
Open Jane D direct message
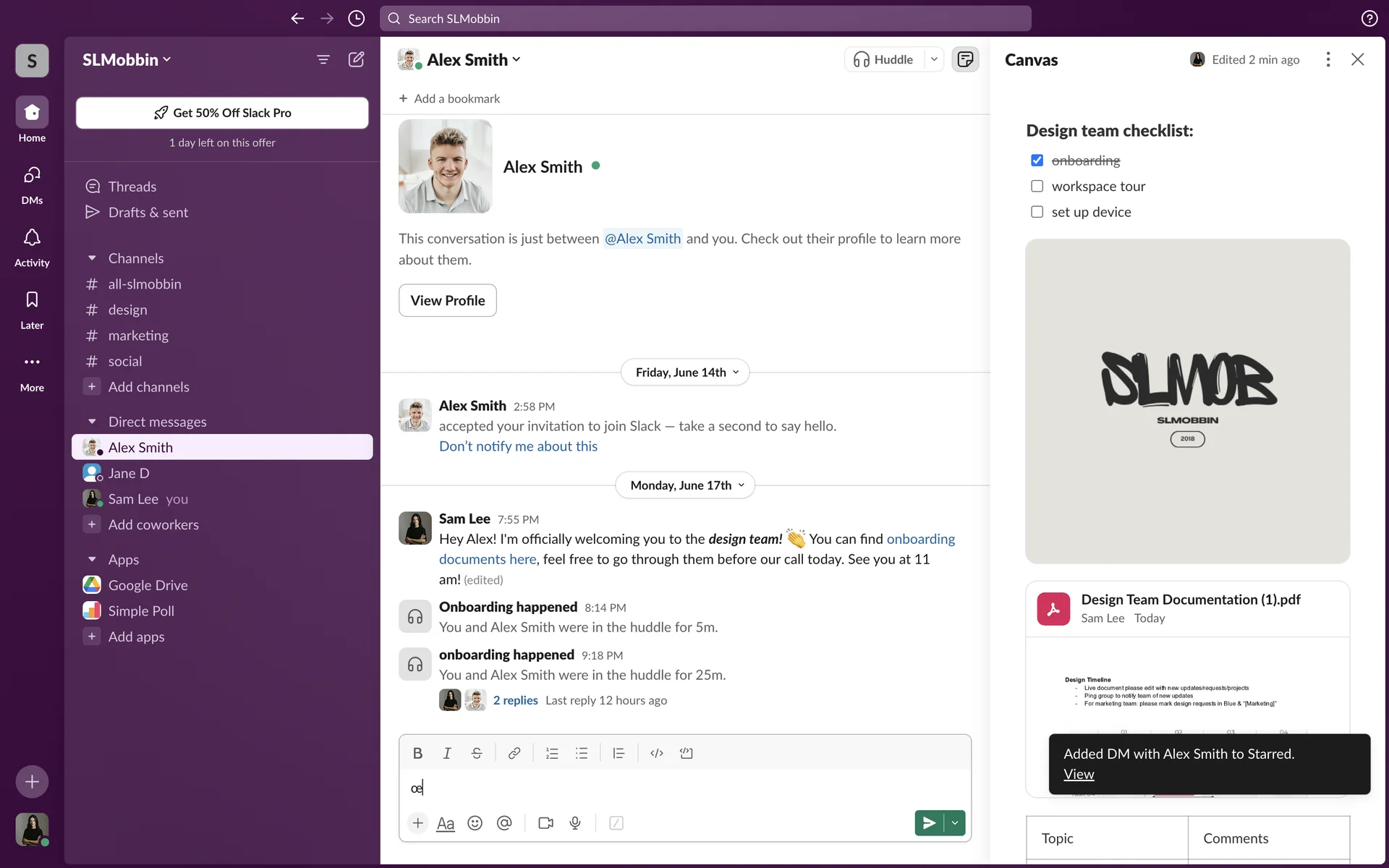[129, 473]
